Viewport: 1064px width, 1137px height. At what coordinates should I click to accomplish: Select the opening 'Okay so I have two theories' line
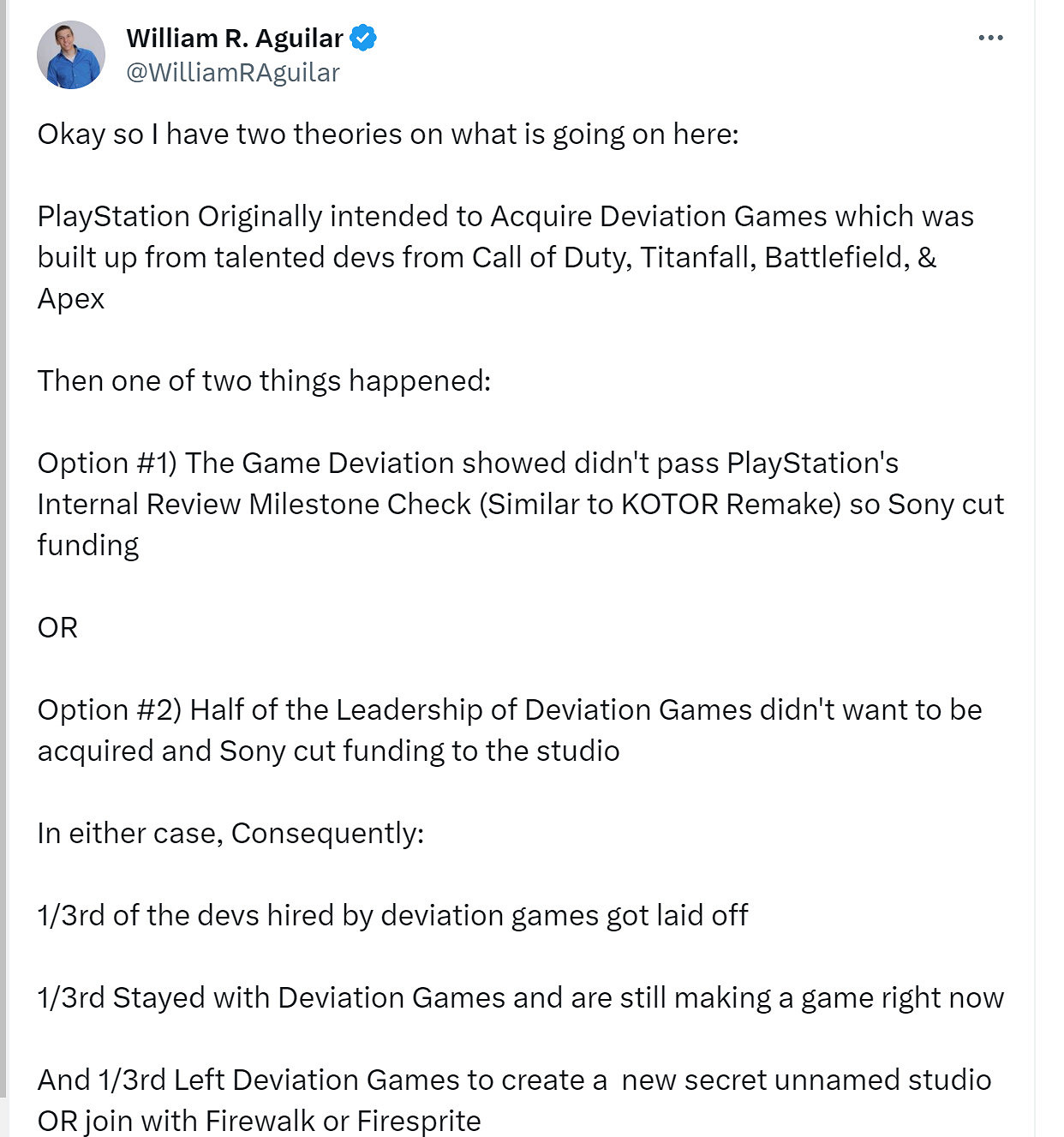tap(387, 134)
